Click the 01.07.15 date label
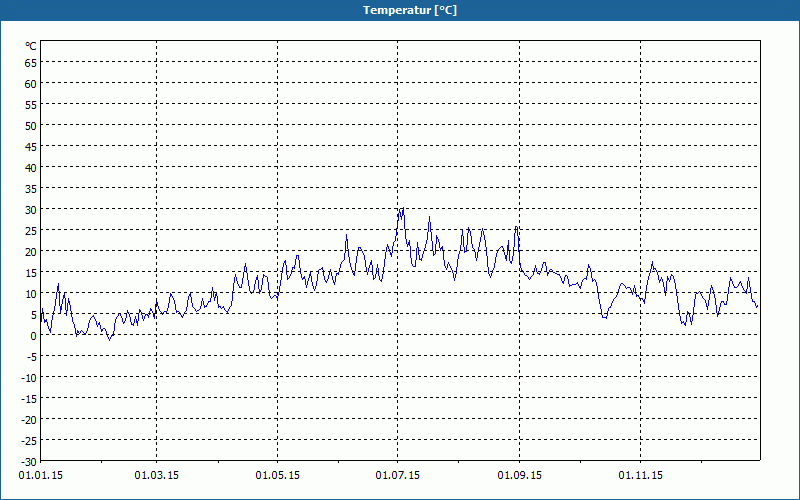The width and height of the screenshot is (800, 500). point(397,476)
